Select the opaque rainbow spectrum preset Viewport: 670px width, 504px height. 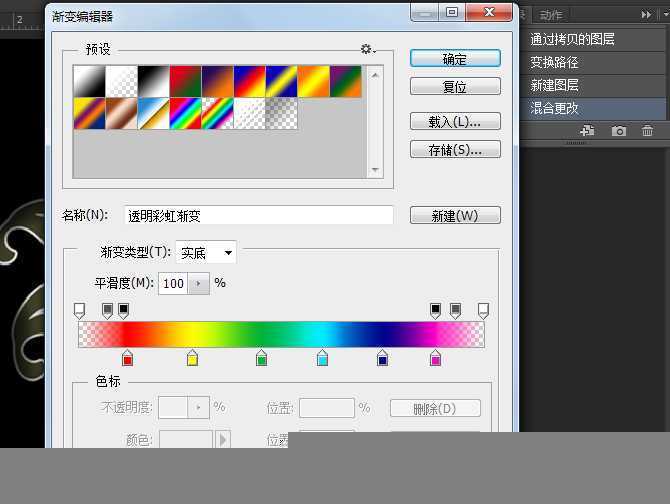(185, 113)
